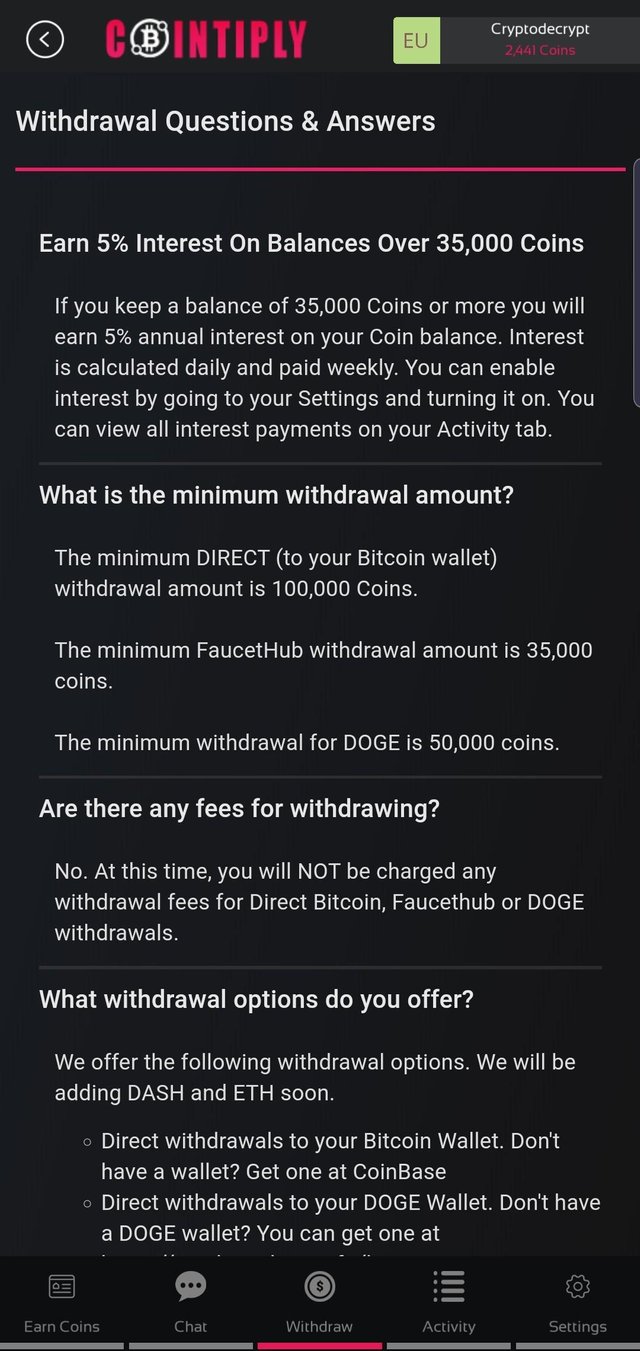Open the Earn Coins icon
Image resolution: width=640 pixels, height=1351 pixels.
click(62, 1287)
